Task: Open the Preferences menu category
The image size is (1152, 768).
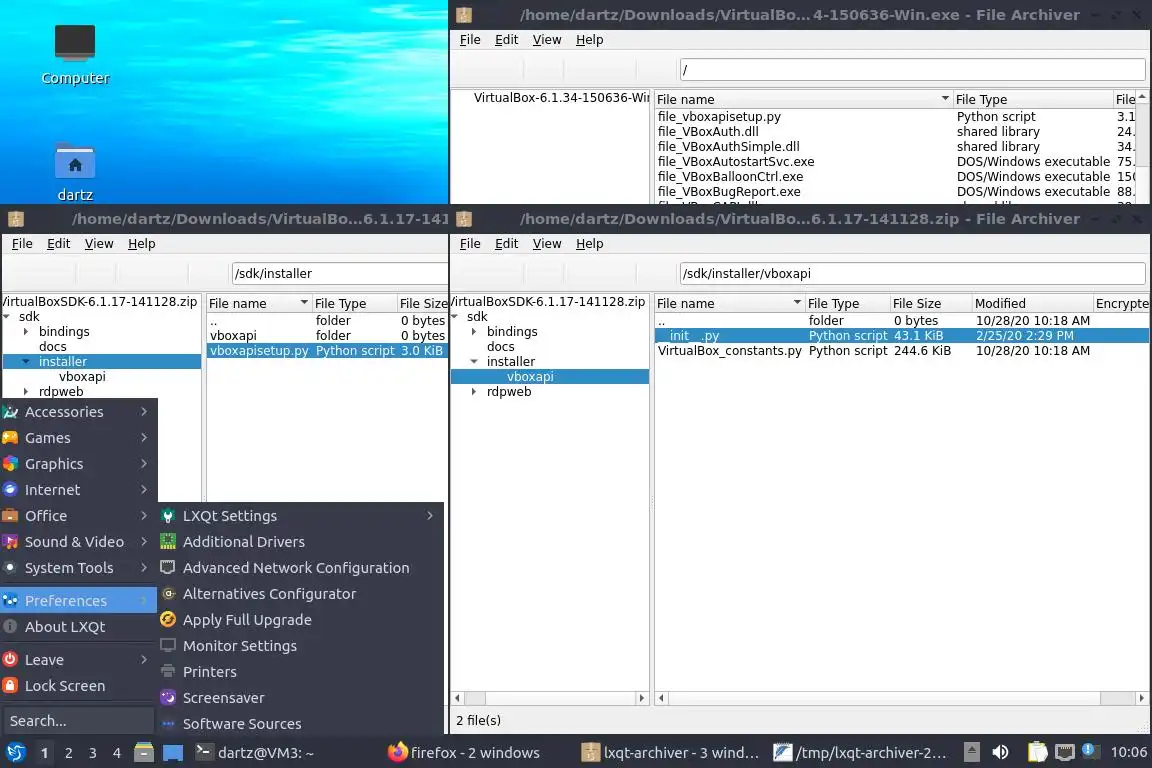Action: [x=79, y=600]
